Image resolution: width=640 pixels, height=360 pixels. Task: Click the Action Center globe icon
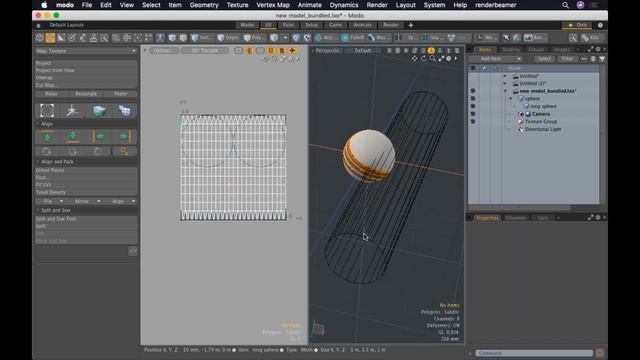coord(318,38)
